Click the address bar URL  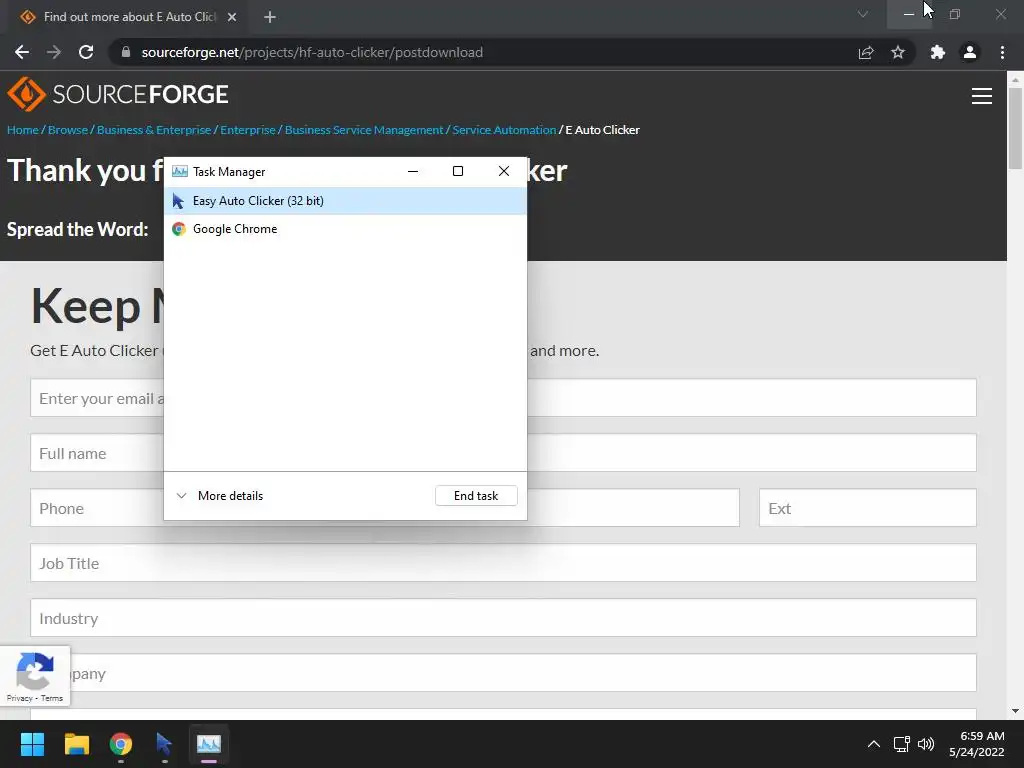tap(312, 52)
